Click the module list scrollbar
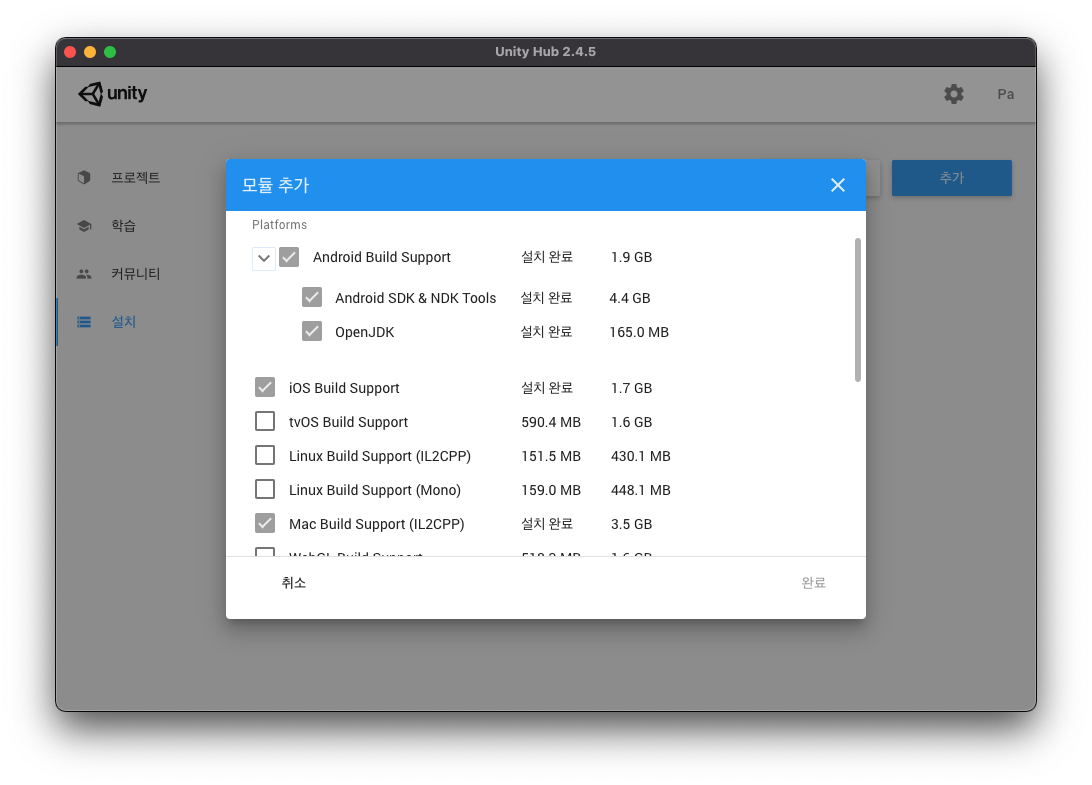Screen dimensions: 1092x785 coord(857,310)
